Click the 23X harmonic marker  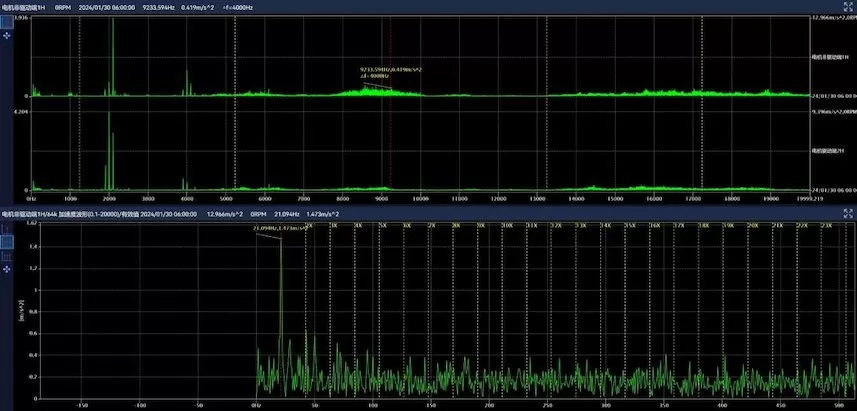(x=826, y=226)
